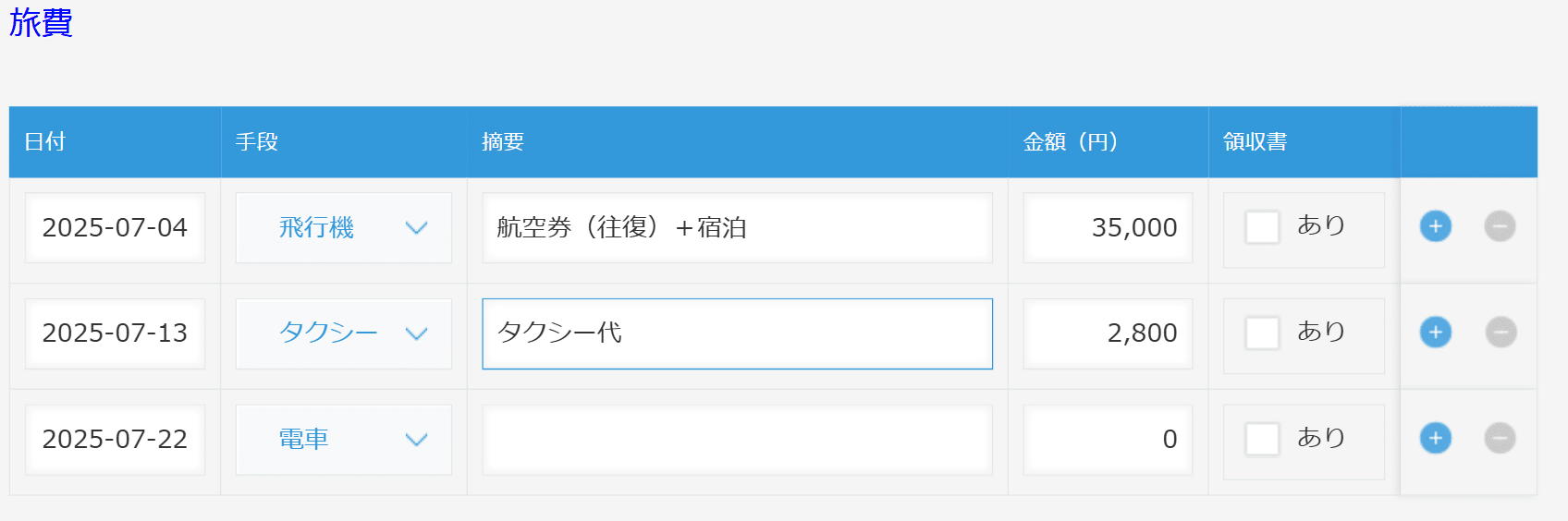Image resolution: width=1568 pixels, height=521 pixels.
Task: Open the 飛行機 transport method dropdown
Action: tap(344, 228)
